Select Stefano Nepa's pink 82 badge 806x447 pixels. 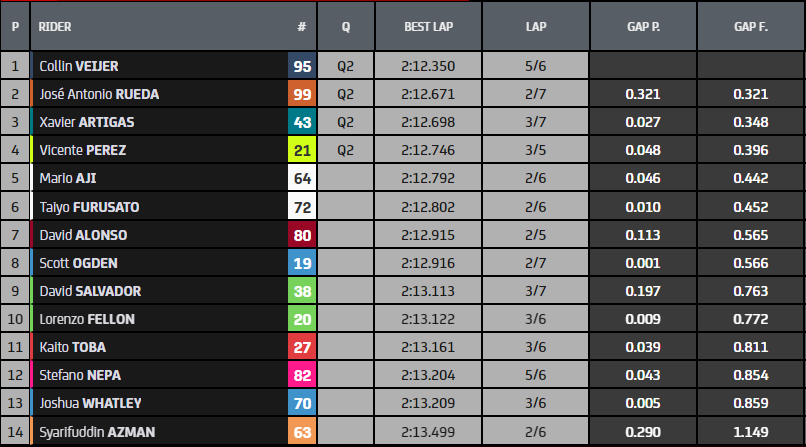pos(302,375)
